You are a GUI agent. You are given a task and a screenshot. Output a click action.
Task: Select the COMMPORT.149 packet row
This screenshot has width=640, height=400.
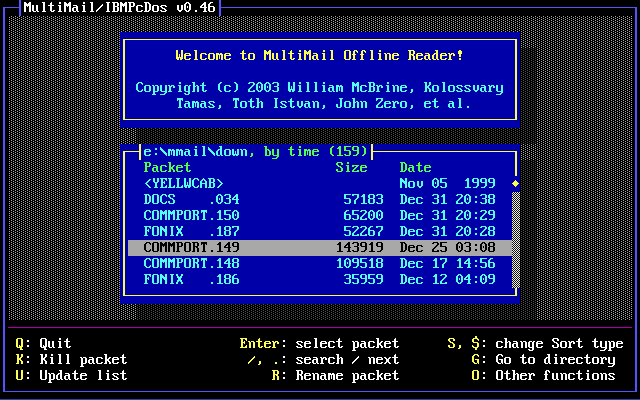[x=318, y=247]
